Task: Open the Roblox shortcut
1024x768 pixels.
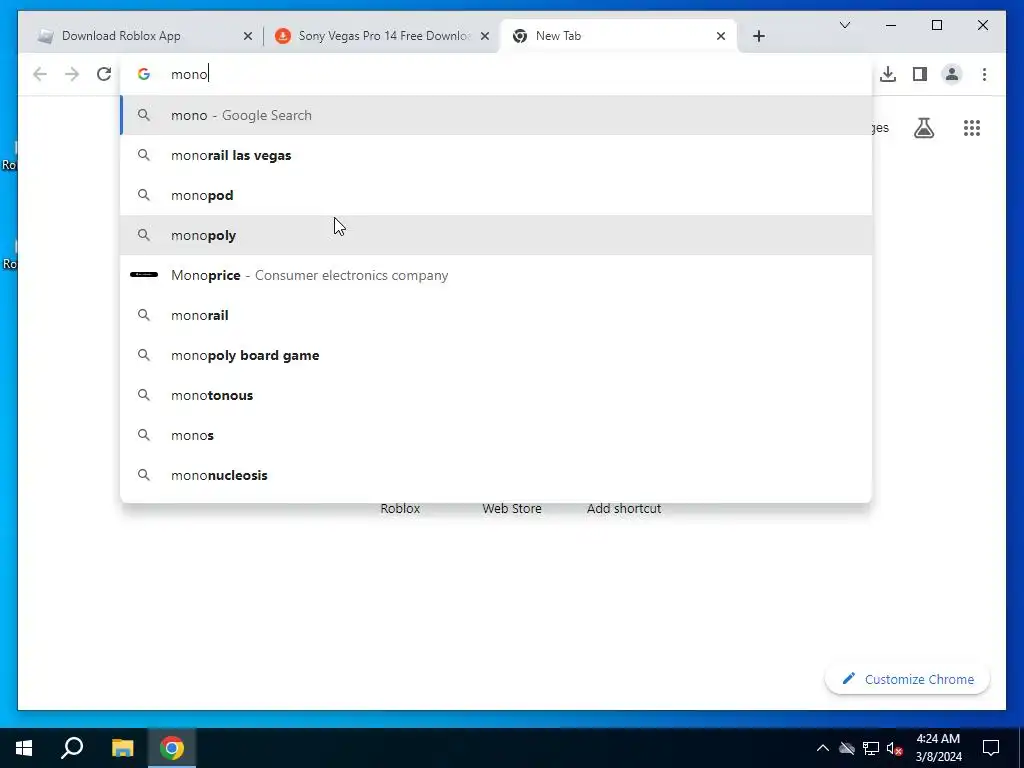Action: pos(400,508)
